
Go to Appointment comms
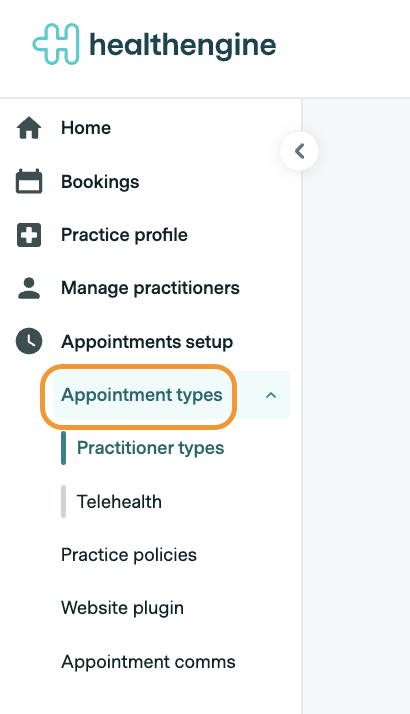(149, 662)
